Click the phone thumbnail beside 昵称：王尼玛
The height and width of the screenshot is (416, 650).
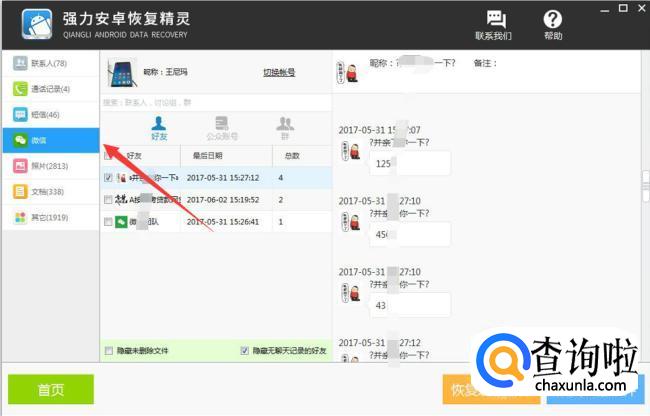[121, 73]
